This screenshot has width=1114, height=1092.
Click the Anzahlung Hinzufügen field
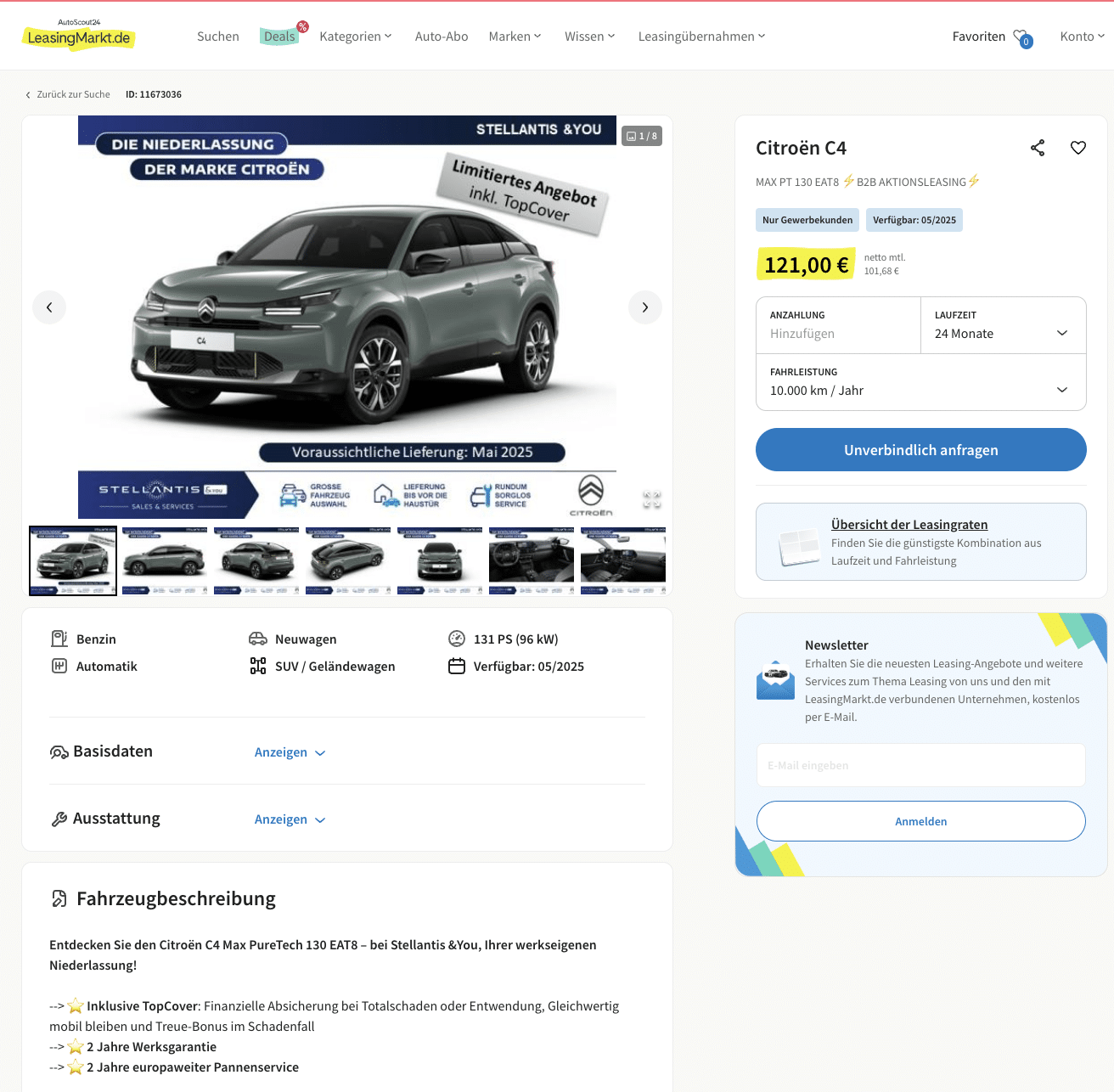point(838,325)
